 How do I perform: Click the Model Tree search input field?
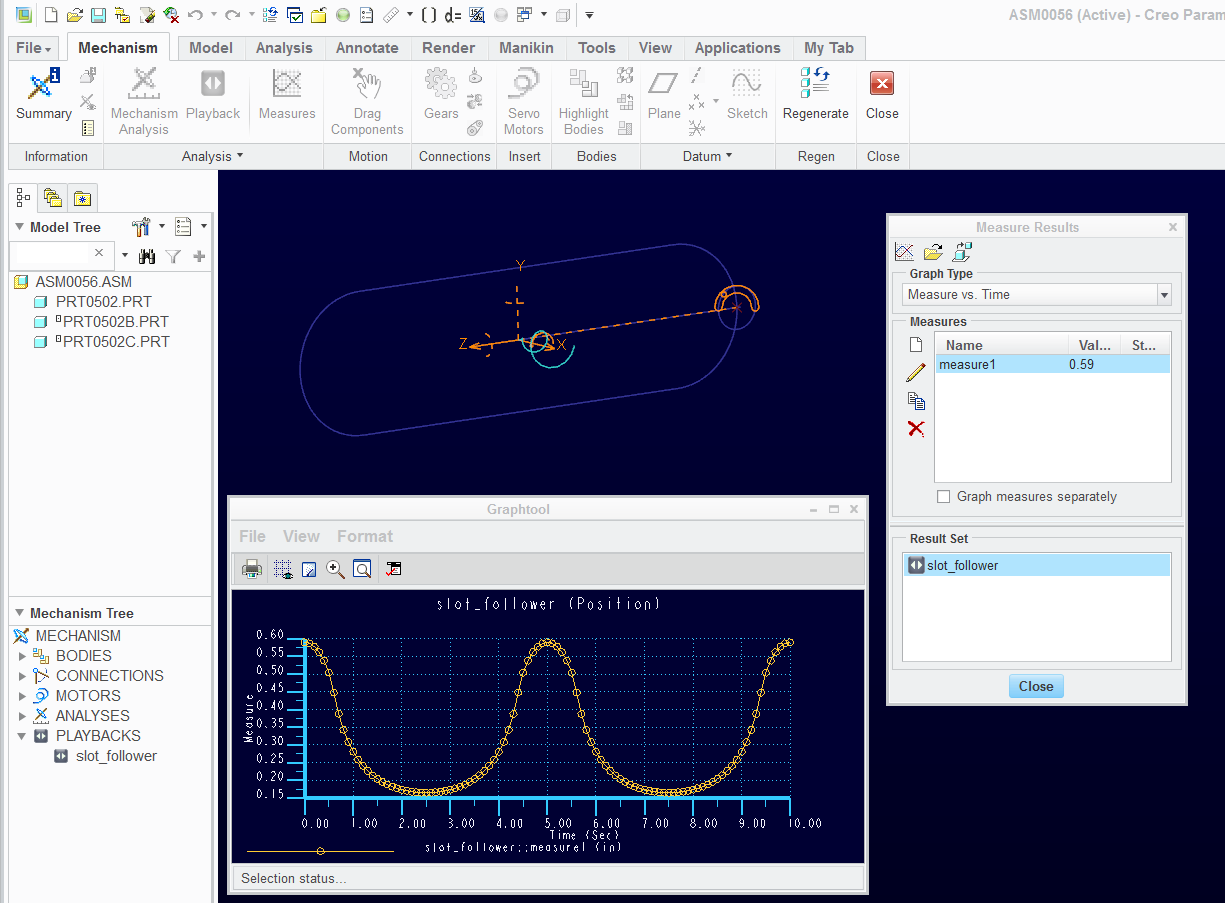click(x=54, y=254)
